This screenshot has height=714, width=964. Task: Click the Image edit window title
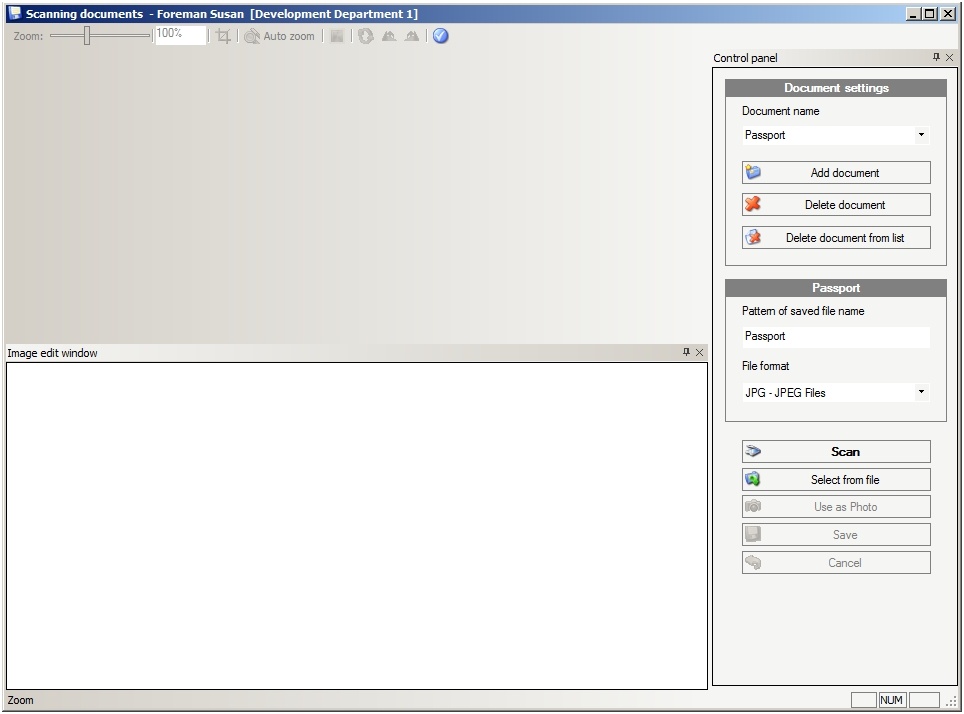tap(52, 353)
